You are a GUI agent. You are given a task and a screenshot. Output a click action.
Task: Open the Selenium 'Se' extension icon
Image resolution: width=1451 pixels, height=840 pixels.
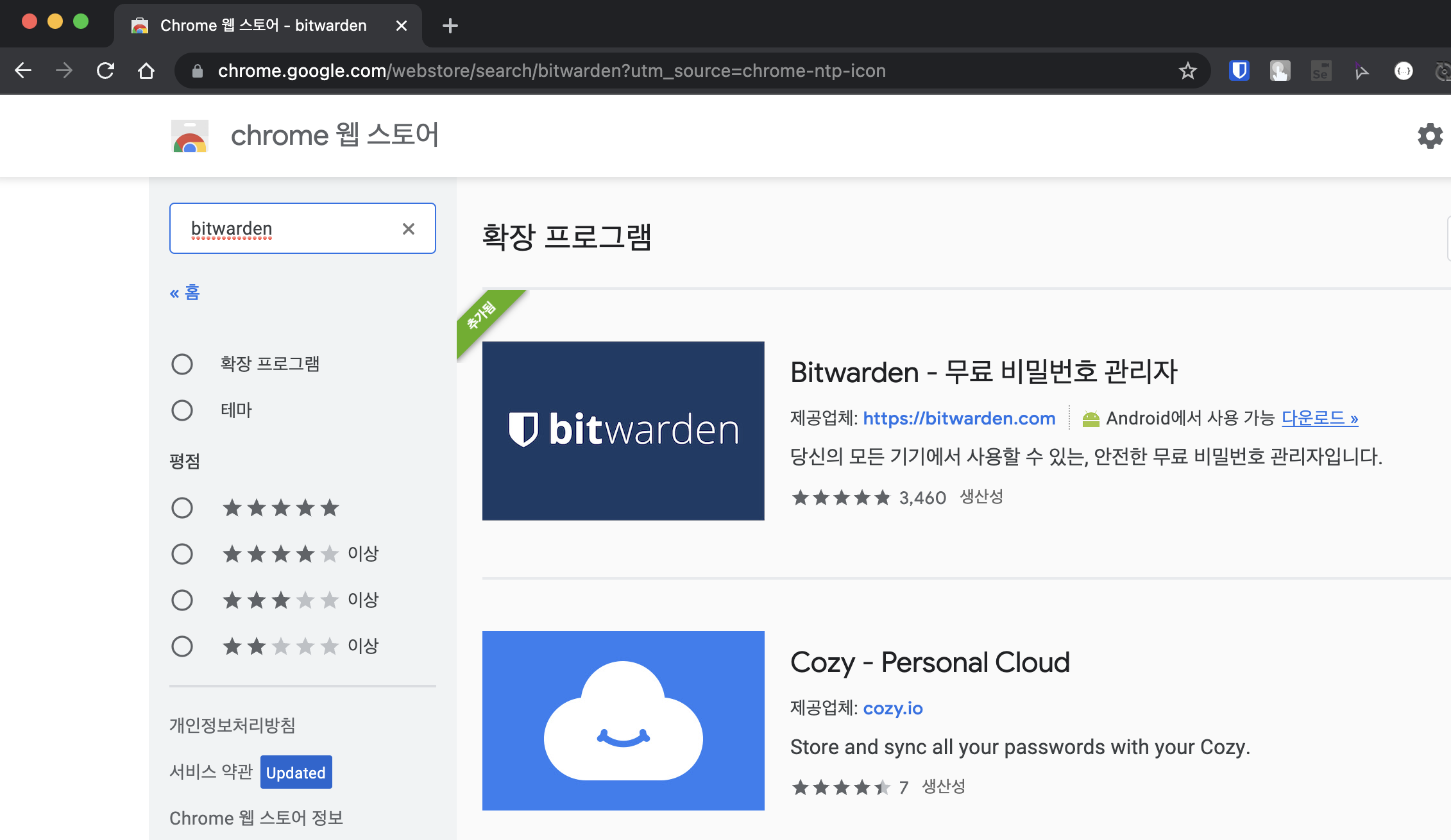pyautogui.click(x=1321, y=71)
